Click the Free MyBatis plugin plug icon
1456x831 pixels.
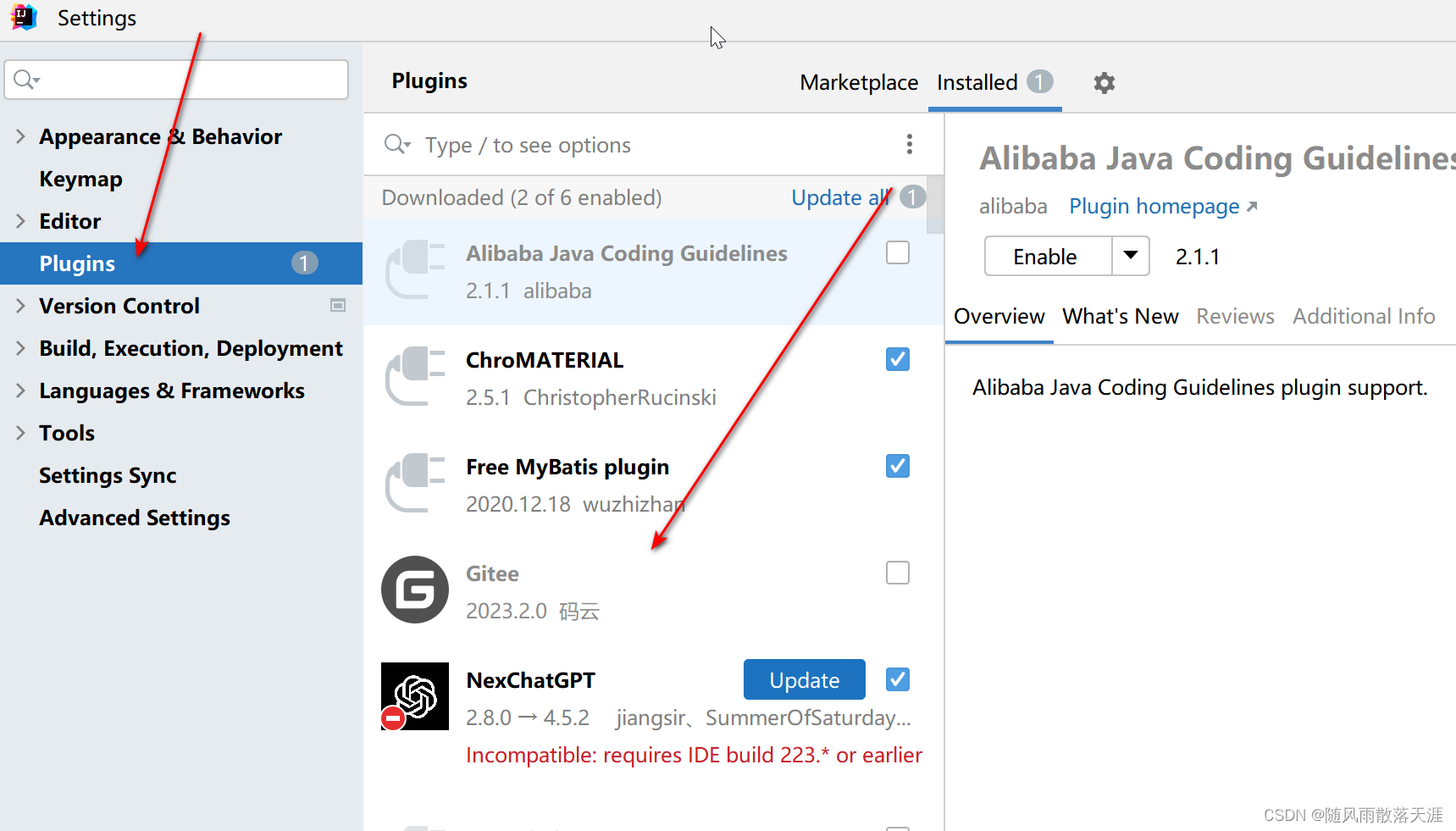pos(415,485)
